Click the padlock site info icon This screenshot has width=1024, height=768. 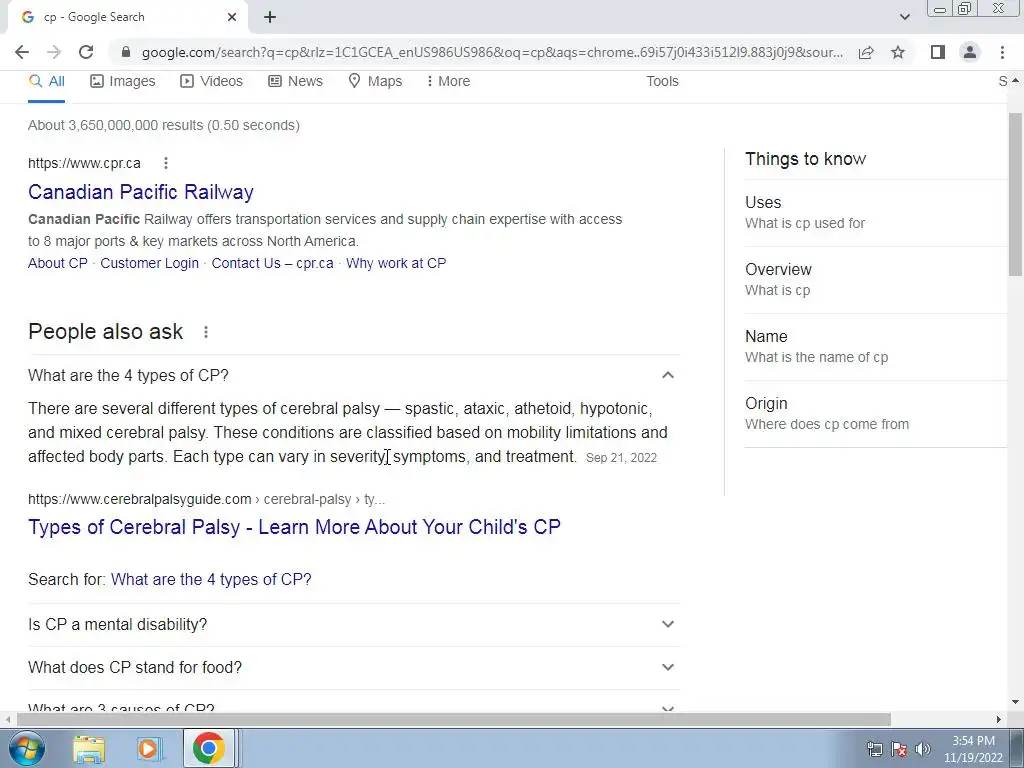click(126, 52)
